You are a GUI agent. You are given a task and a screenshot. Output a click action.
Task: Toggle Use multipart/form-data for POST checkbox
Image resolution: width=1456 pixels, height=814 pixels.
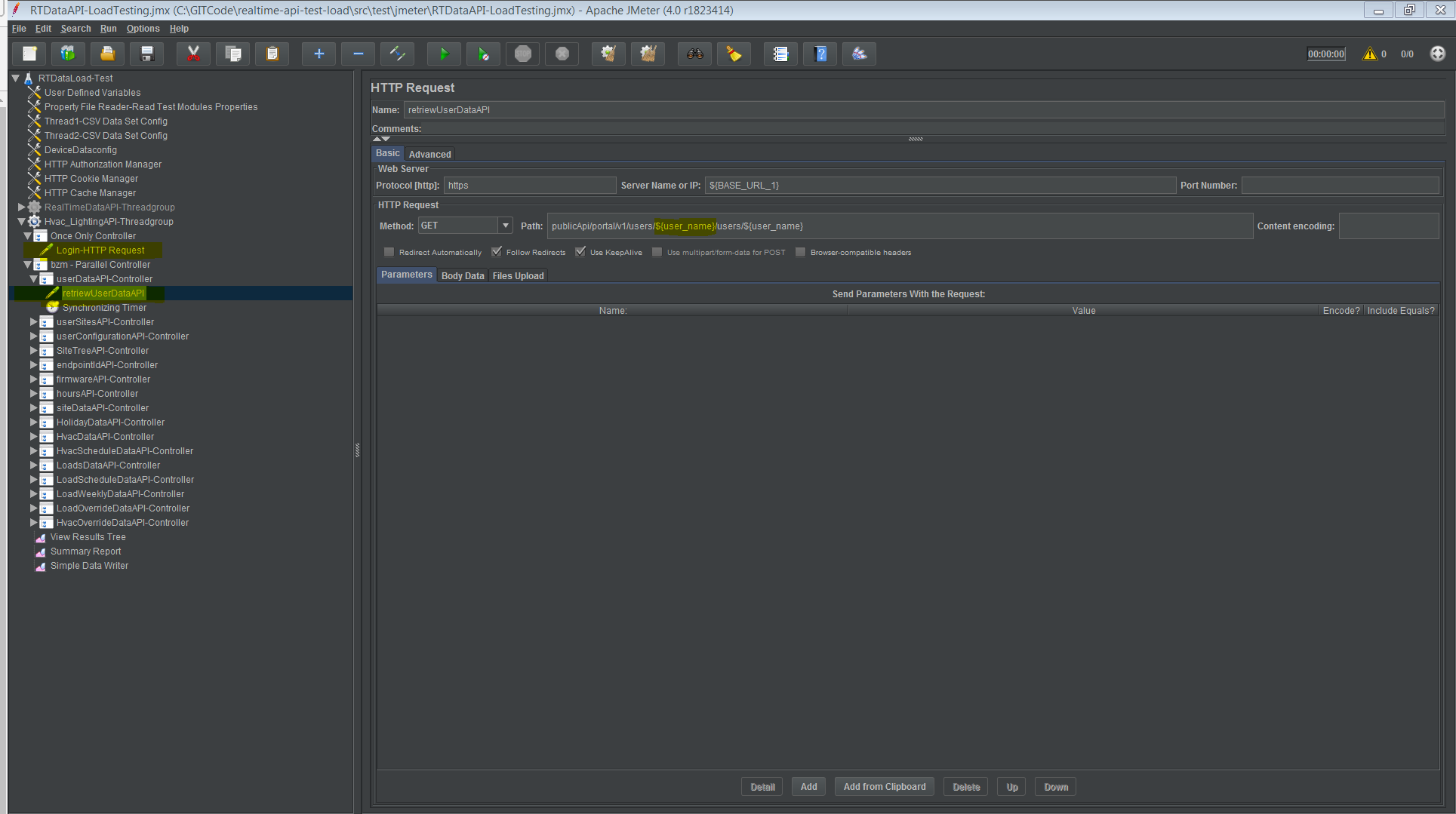pyautogui.click(x=657, y=252)
